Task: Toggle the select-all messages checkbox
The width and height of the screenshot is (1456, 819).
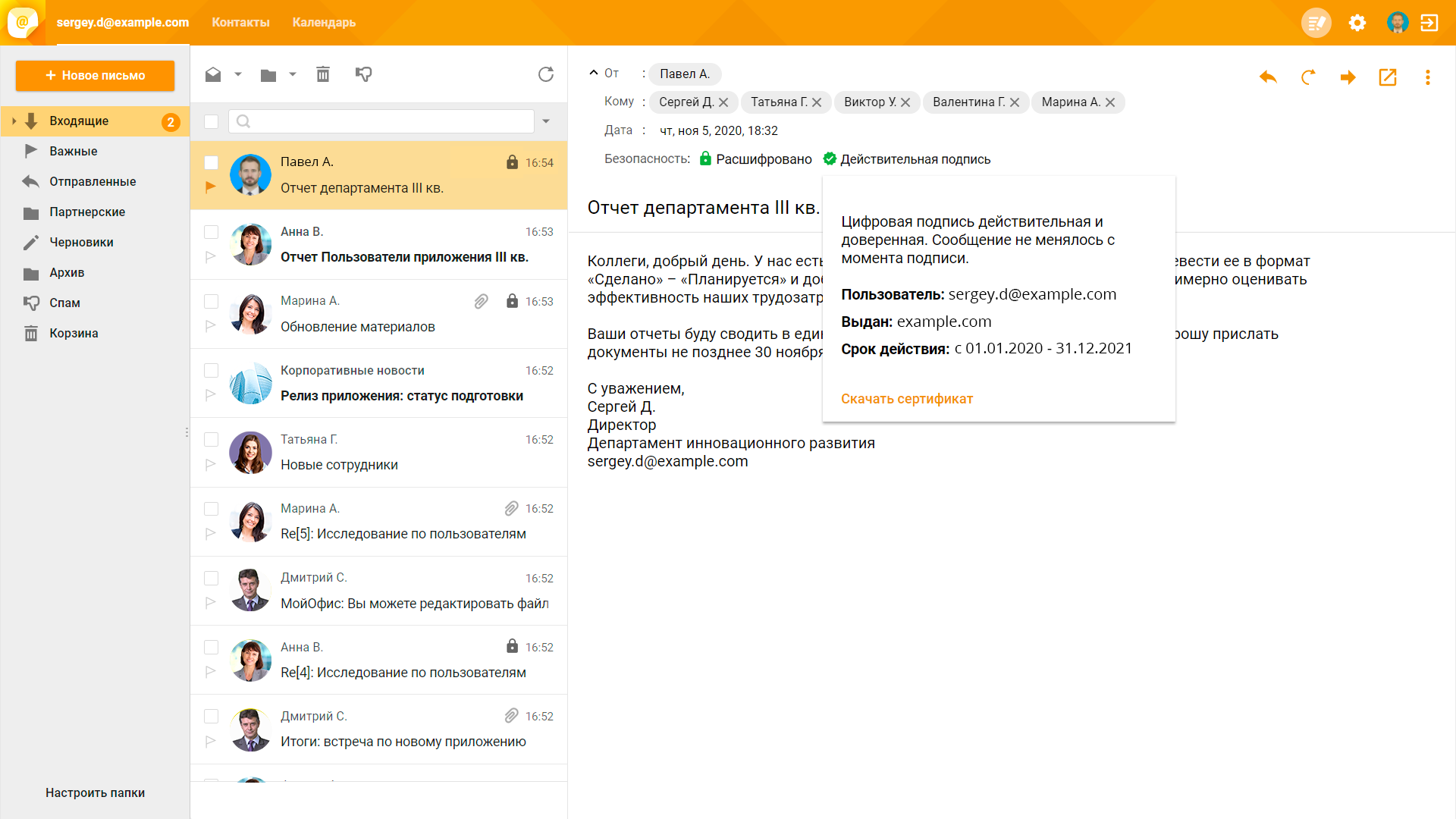Action: 212,121
